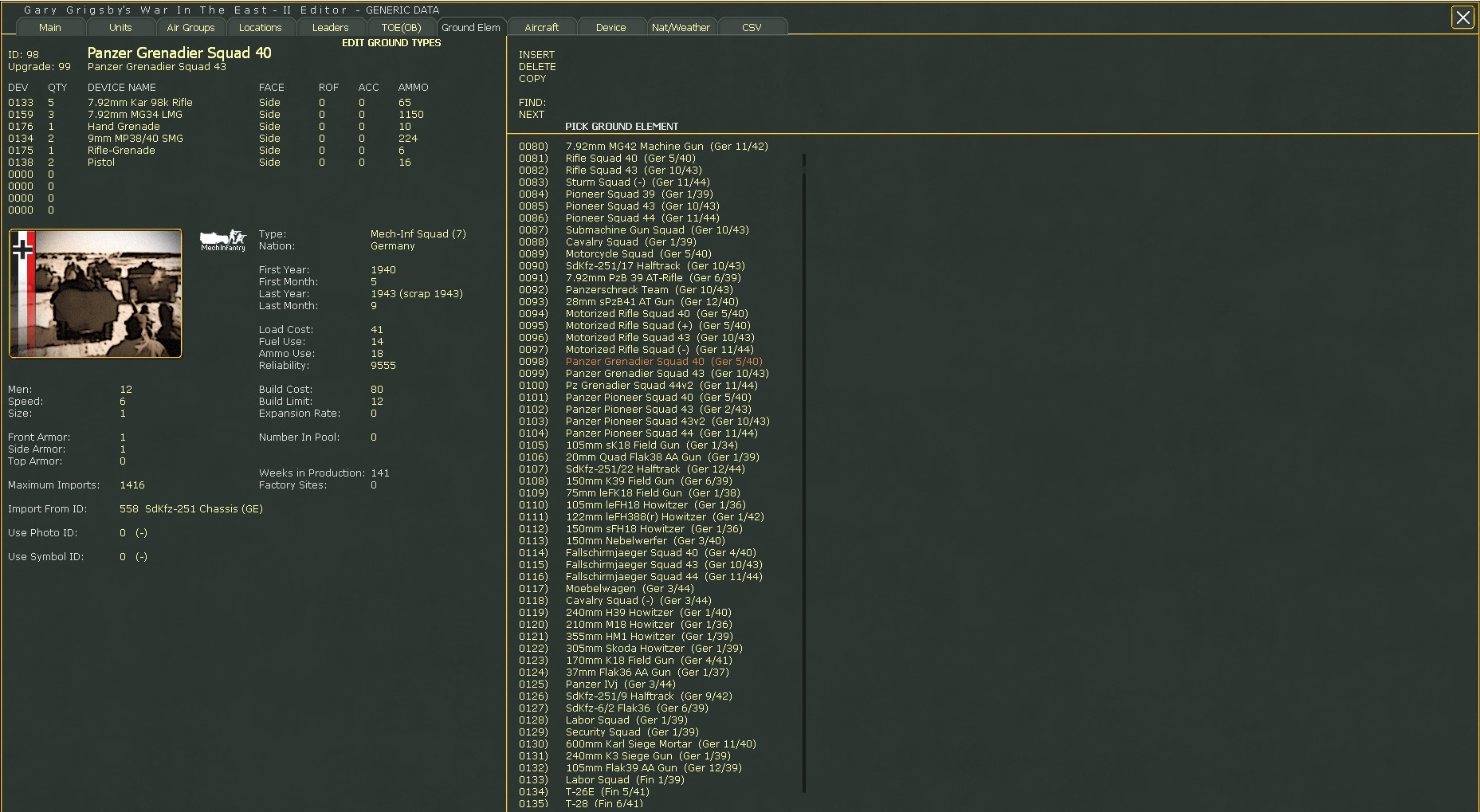Click DELETE to remove the ground element
This screenshot has width=1480, height=812.
(537, 67)
